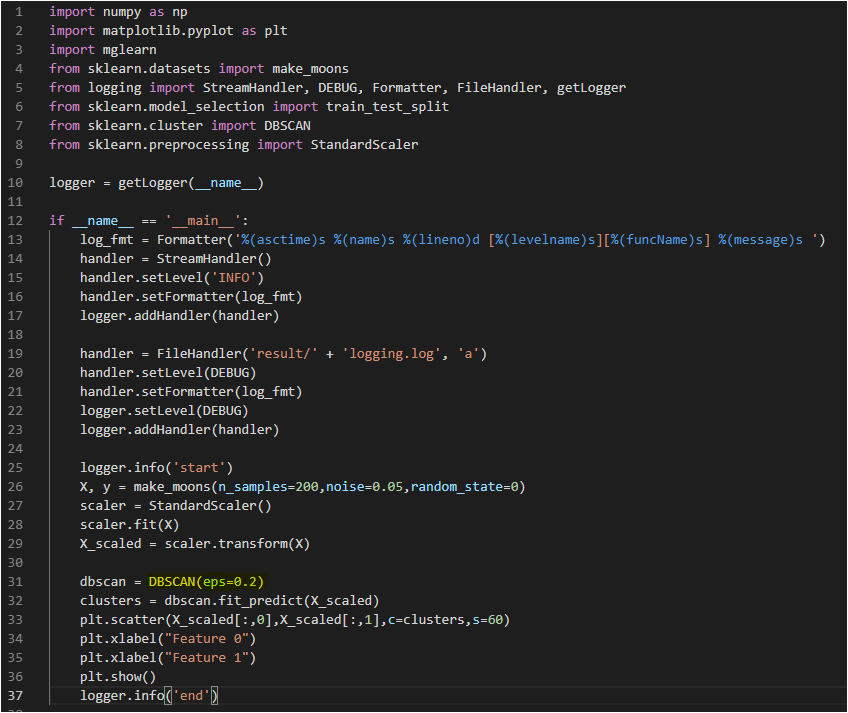Click 'FileHandler(' on line 19
The image size is (848, 713).
click(202, 354)
